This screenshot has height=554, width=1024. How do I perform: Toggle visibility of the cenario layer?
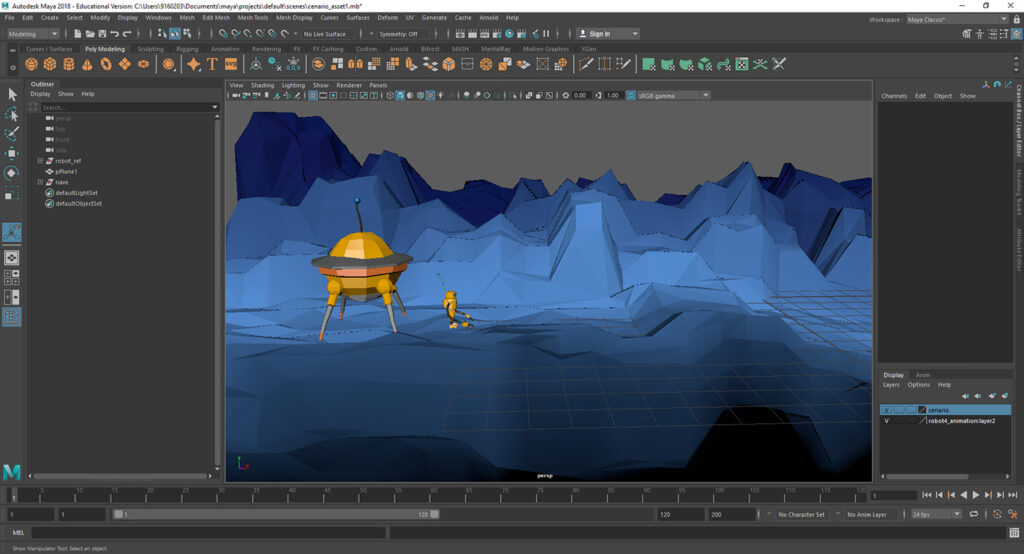[x=886, y=410]
